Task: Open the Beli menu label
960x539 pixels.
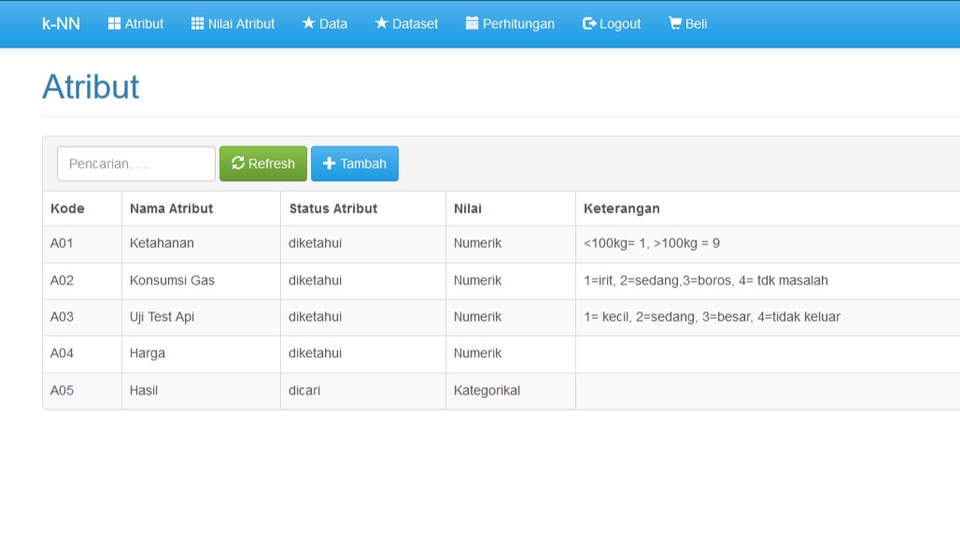Action: click(x=696, y=24)
